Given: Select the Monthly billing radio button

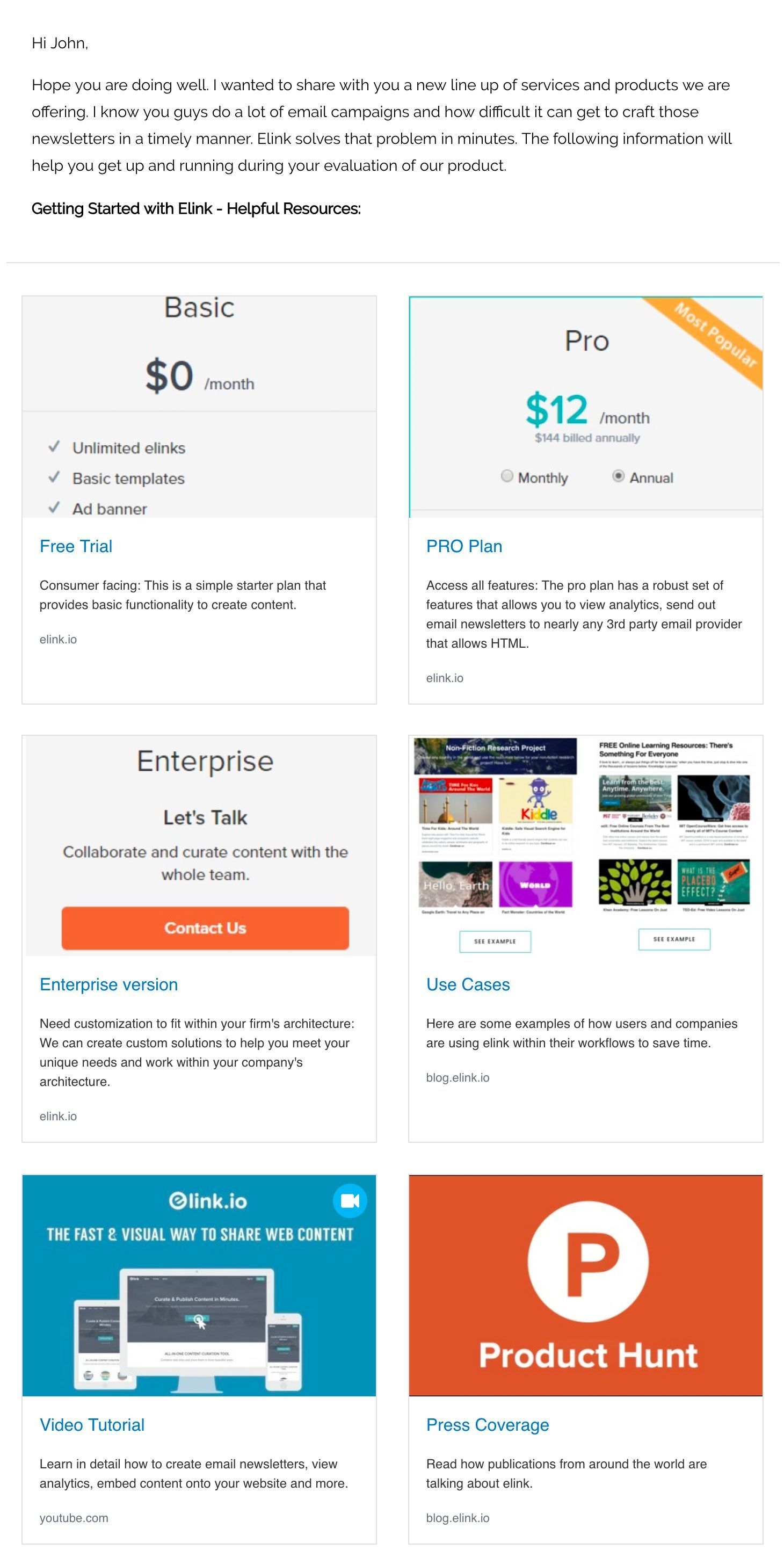Looking at the screenshot, I should click(506, 476).
